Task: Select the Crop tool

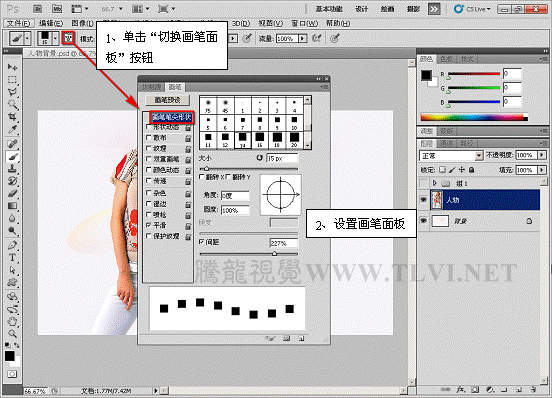Action: (x=12, y=117)
